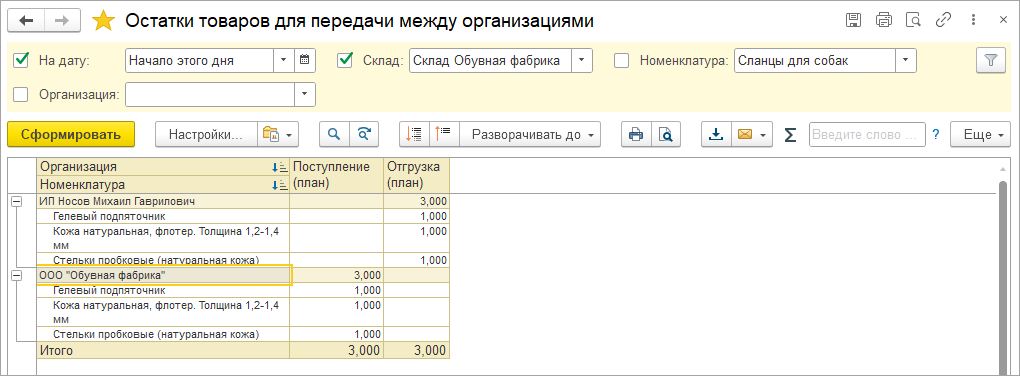Open Настройки... button

(206, 135)
